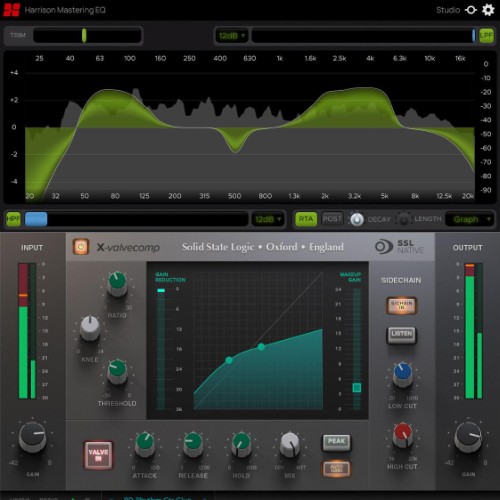Toggle the LPF filter button
Image resolution: width=500 pixels, height=500 pixels.
click(486, 35)
